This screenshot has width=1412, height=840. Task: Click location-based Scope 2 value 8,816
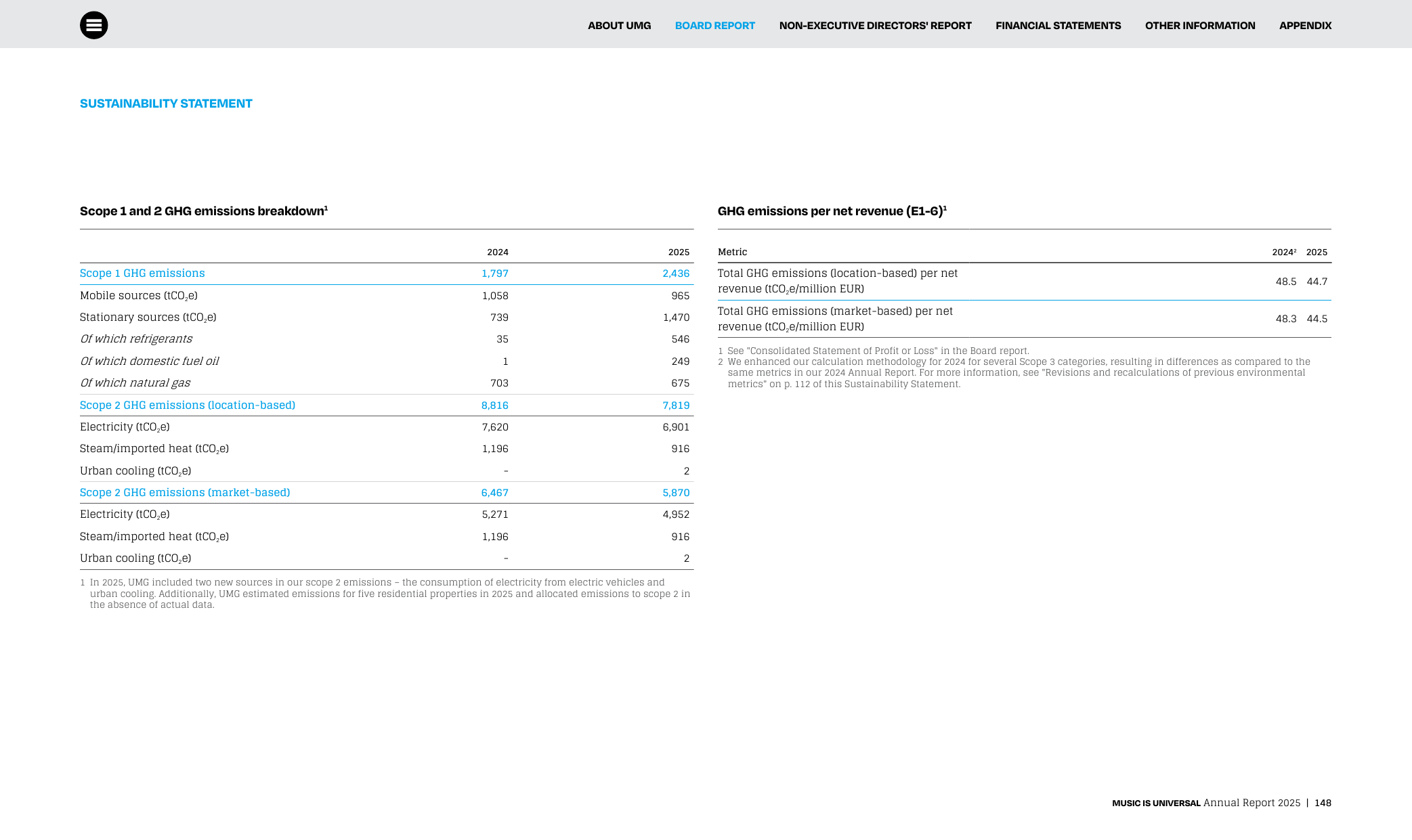[x=495, y=405]
